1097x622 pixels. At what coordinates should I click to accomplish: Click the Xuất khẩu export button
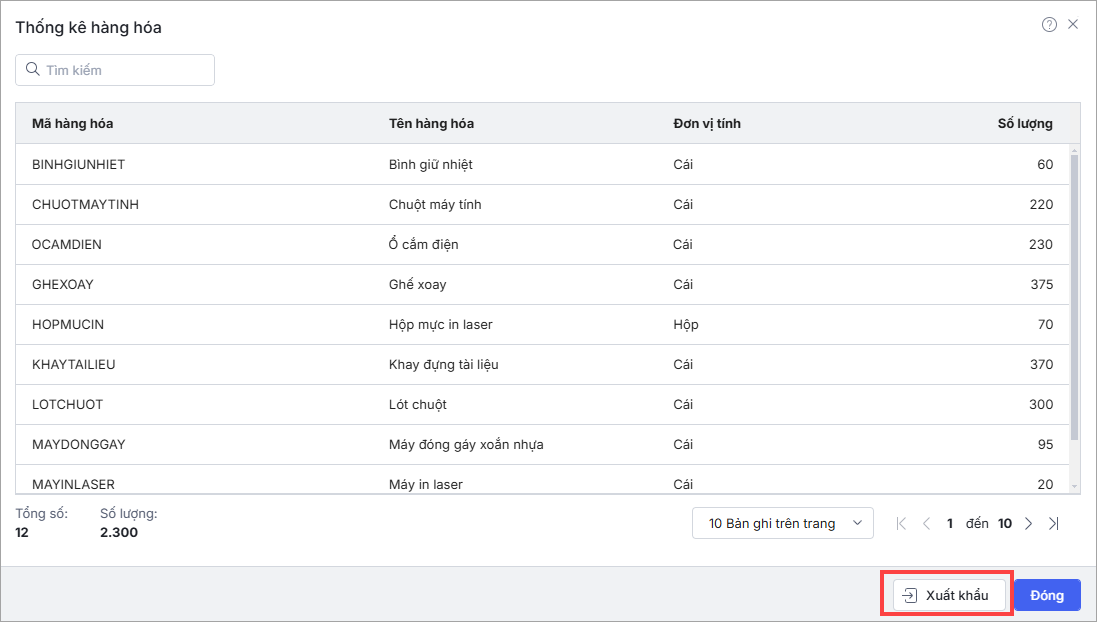(x=947, y=595)
